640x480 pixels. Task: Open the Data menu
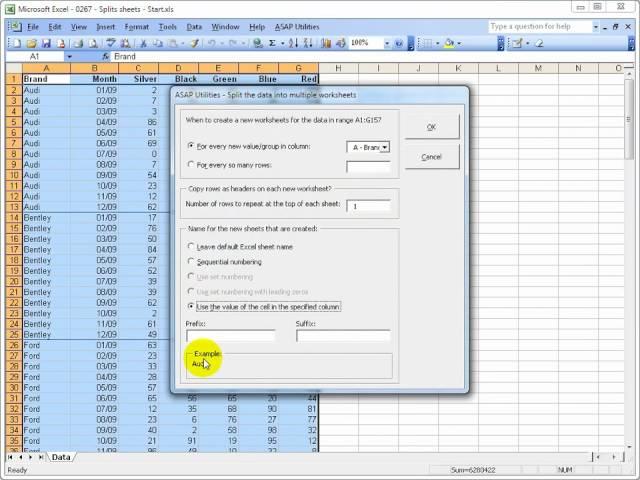194,27
